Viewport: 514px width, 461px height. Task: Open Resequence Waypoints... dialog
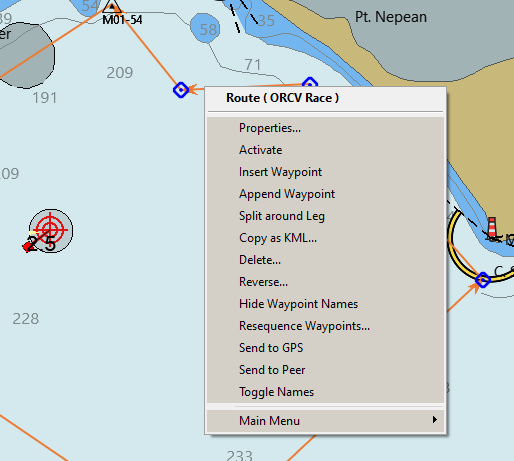click(x=325, y=326)
